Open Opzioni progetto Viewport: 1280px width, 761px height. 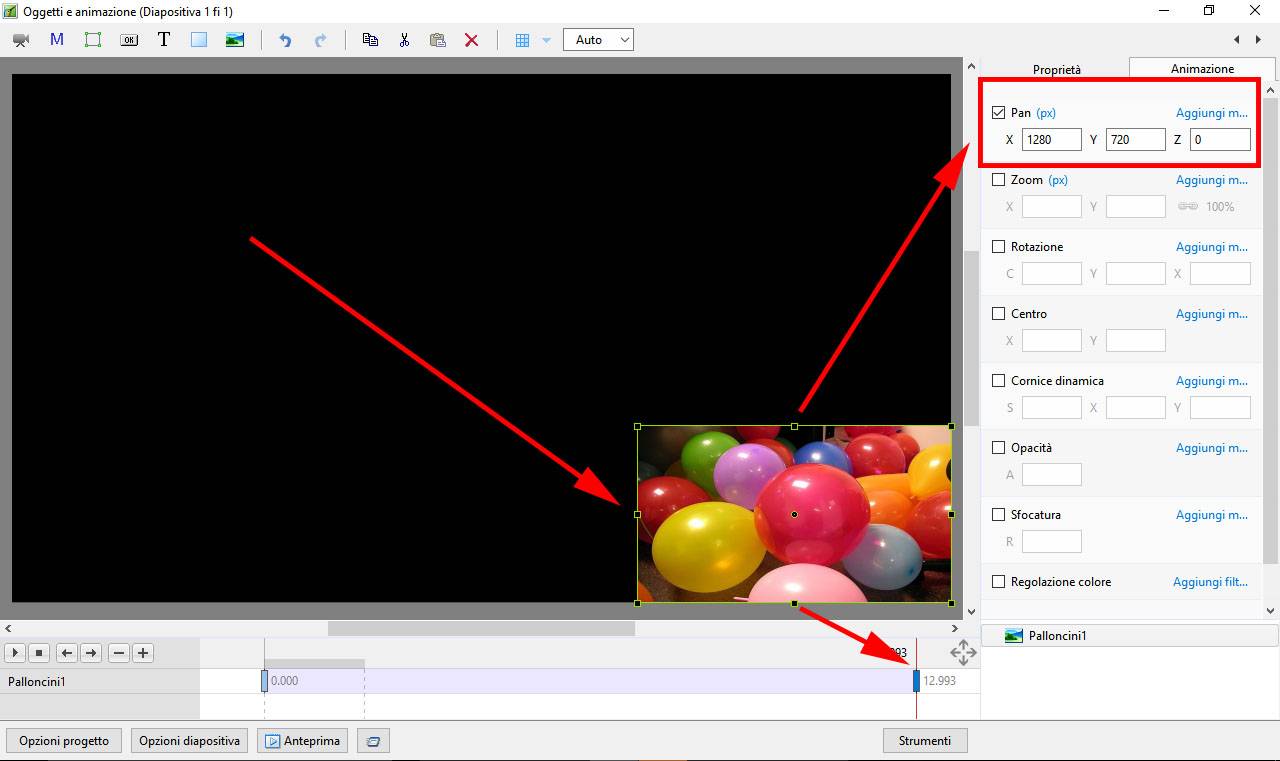coord(64,741)
